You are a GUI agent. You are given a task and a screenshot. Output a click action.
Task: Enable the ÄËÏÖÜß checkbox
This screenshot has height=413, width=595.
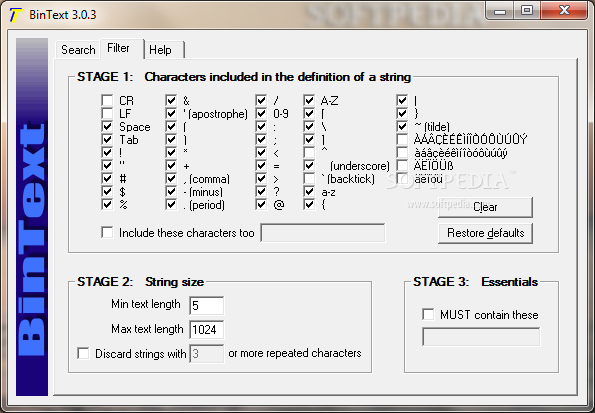tap(402, 166)
